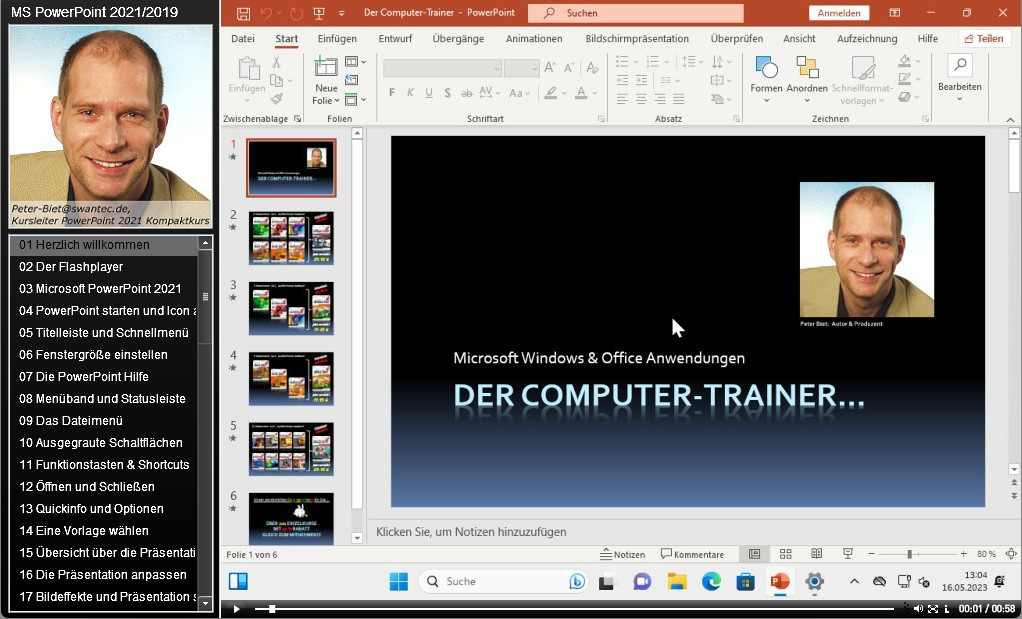
Task: Click the zoom slider in status bar
Action: (909, 554)
